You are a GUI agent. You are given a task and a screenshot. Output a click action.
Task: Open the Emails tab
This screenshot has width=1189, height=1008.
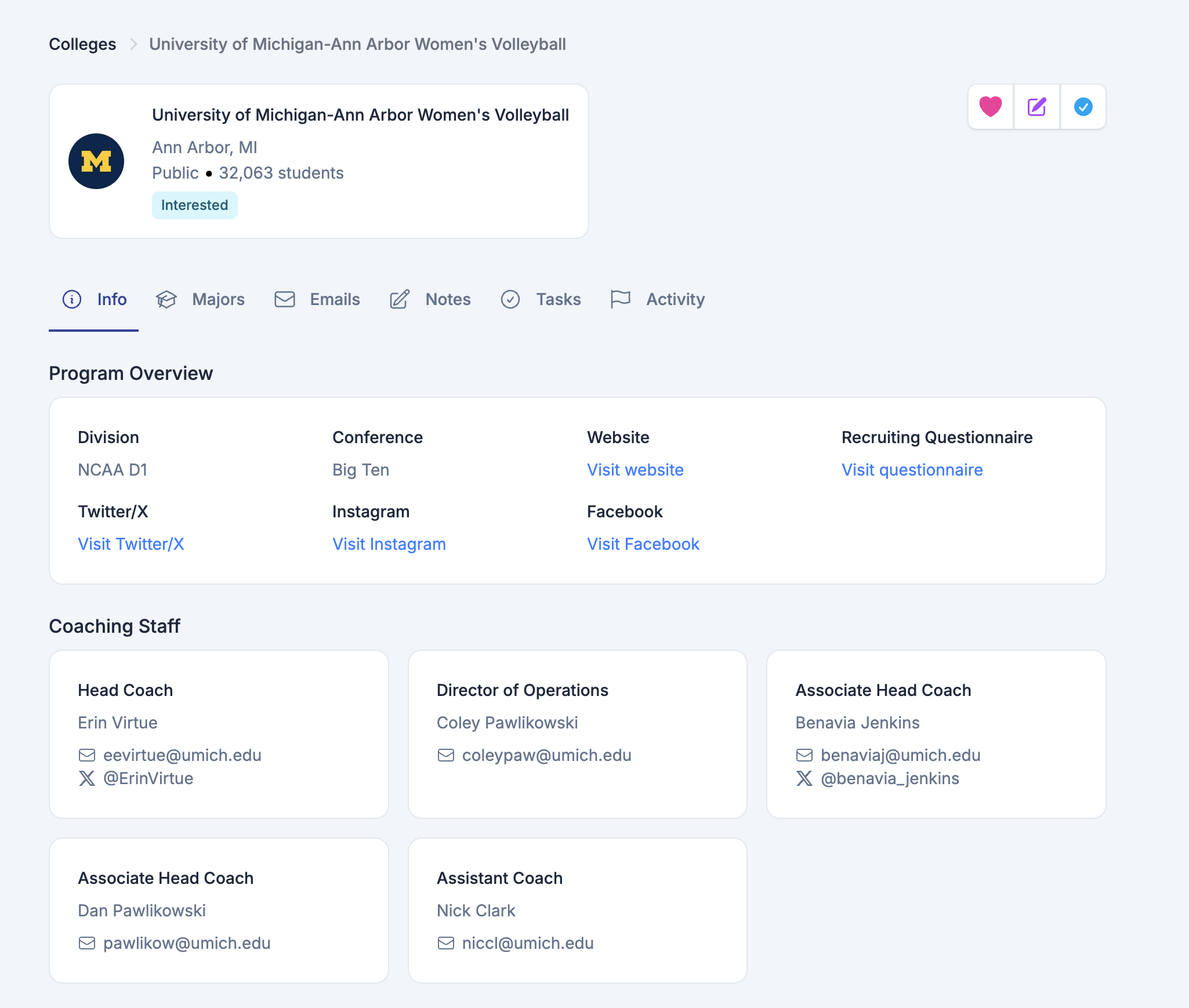[x=317, y=299]
